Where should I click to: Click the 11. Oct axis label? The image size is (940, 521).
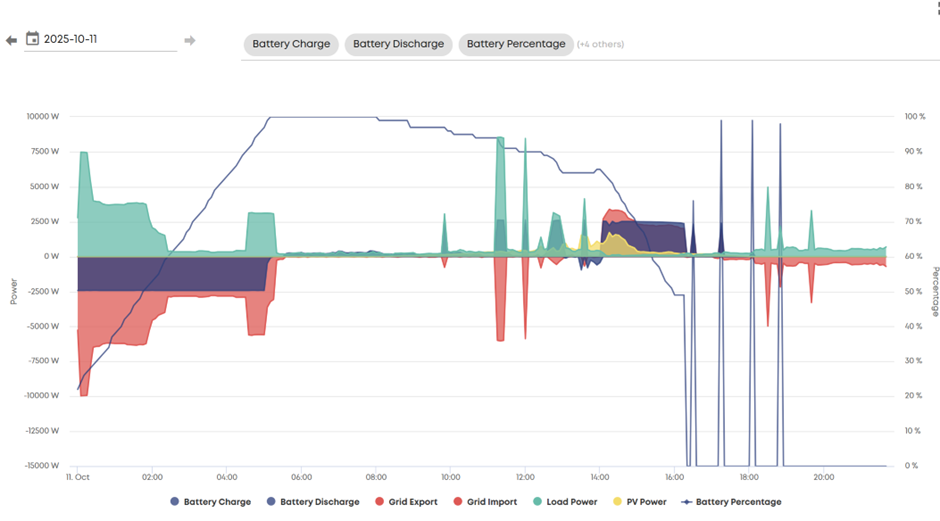[x=78, y=477]
